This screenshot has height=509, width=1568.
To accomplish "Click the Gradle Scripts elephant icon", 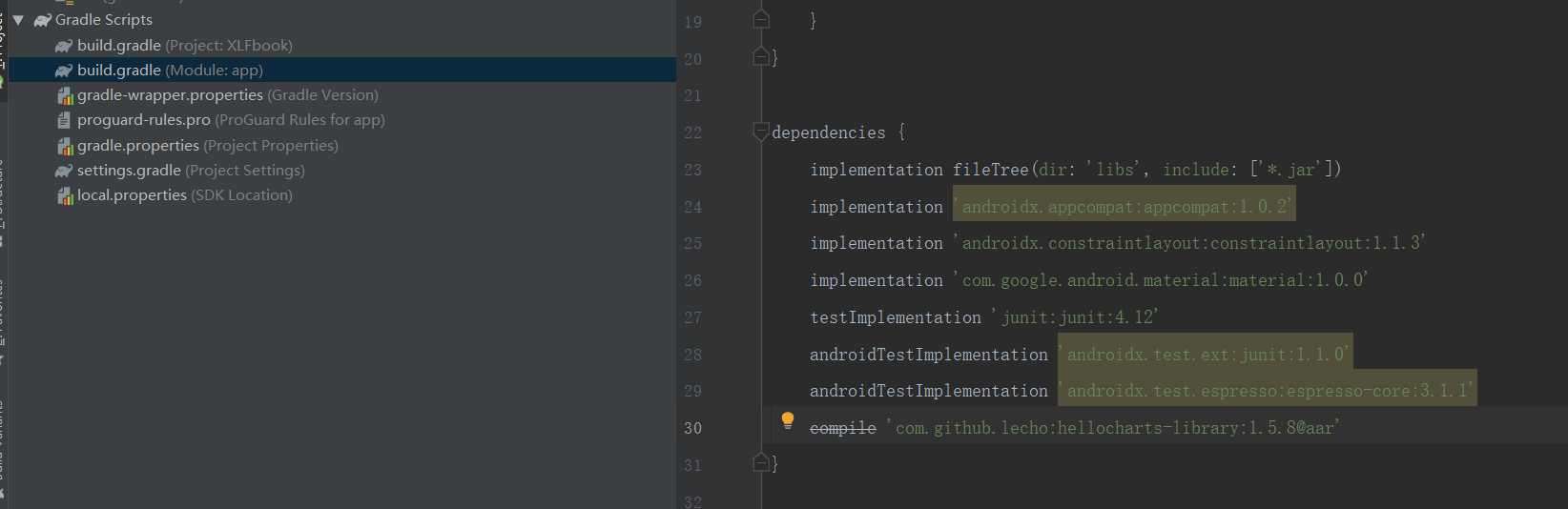I will point(43,20).
